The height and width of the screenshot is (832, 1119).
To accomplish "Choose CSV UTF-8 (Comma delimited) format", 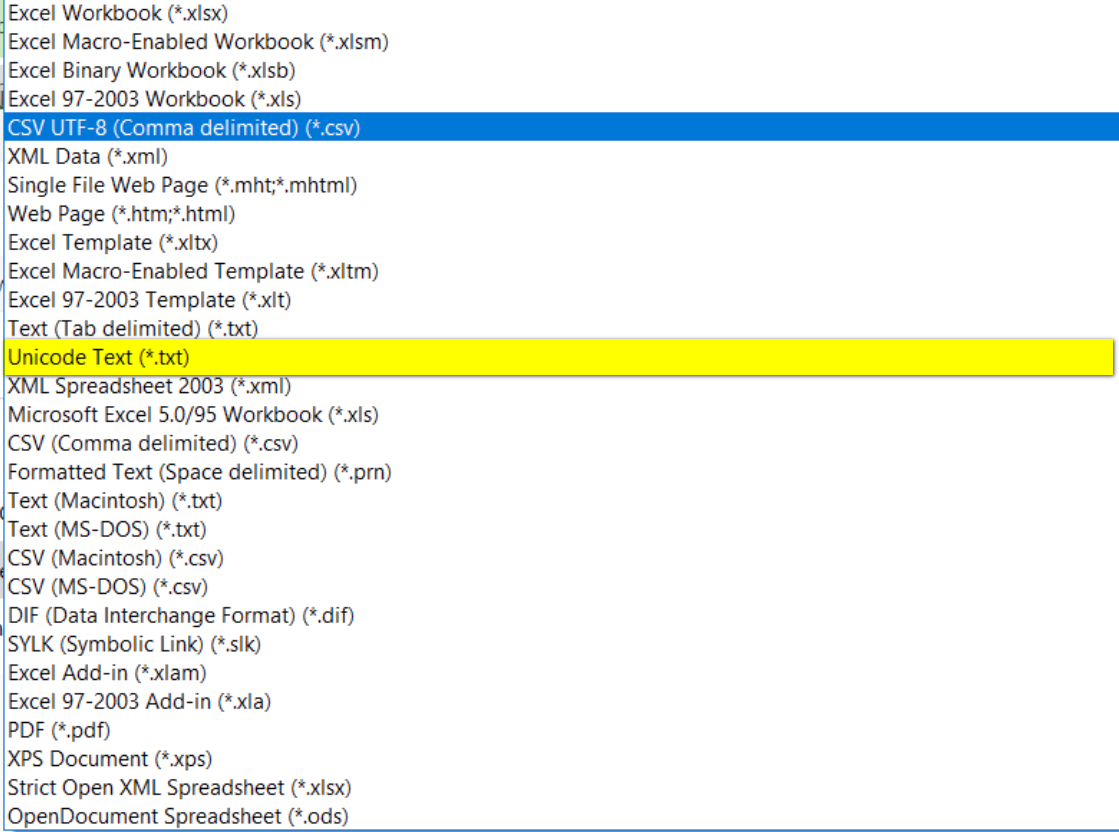I will [561, 128].
